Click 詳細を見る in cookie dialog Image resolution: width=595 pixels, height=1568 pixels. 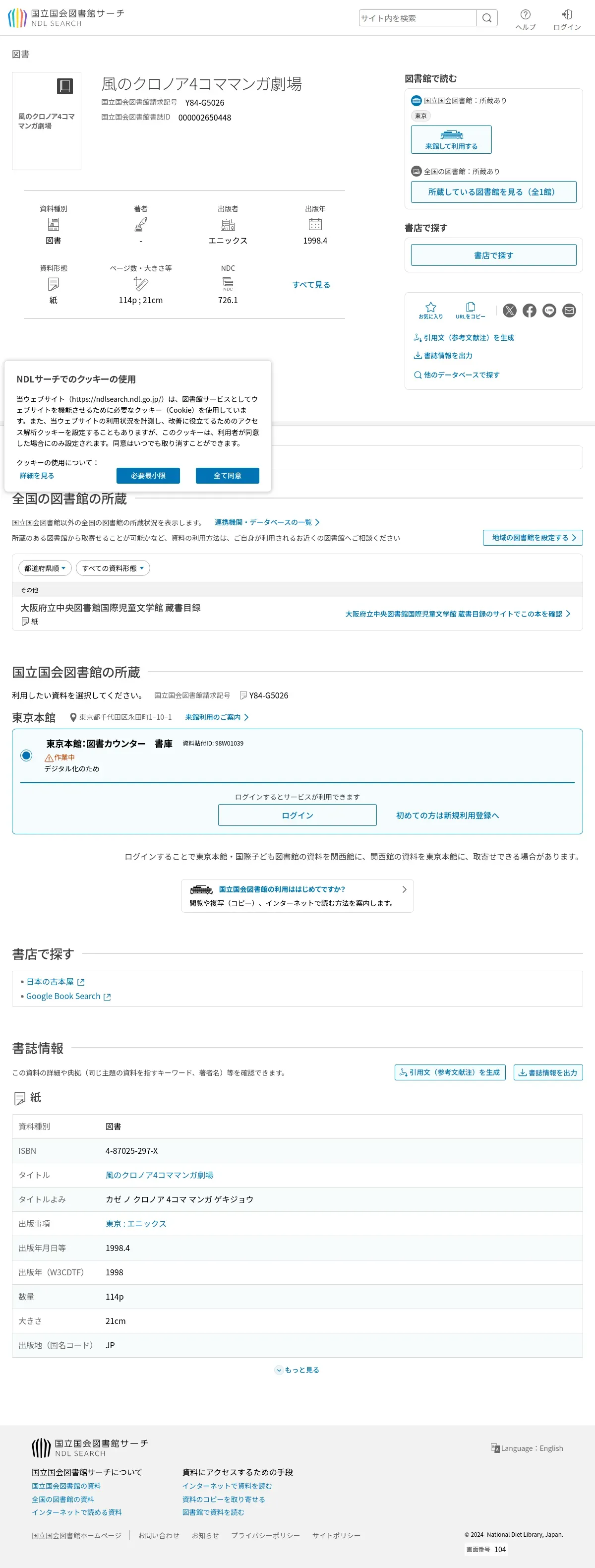pos(37,476)
